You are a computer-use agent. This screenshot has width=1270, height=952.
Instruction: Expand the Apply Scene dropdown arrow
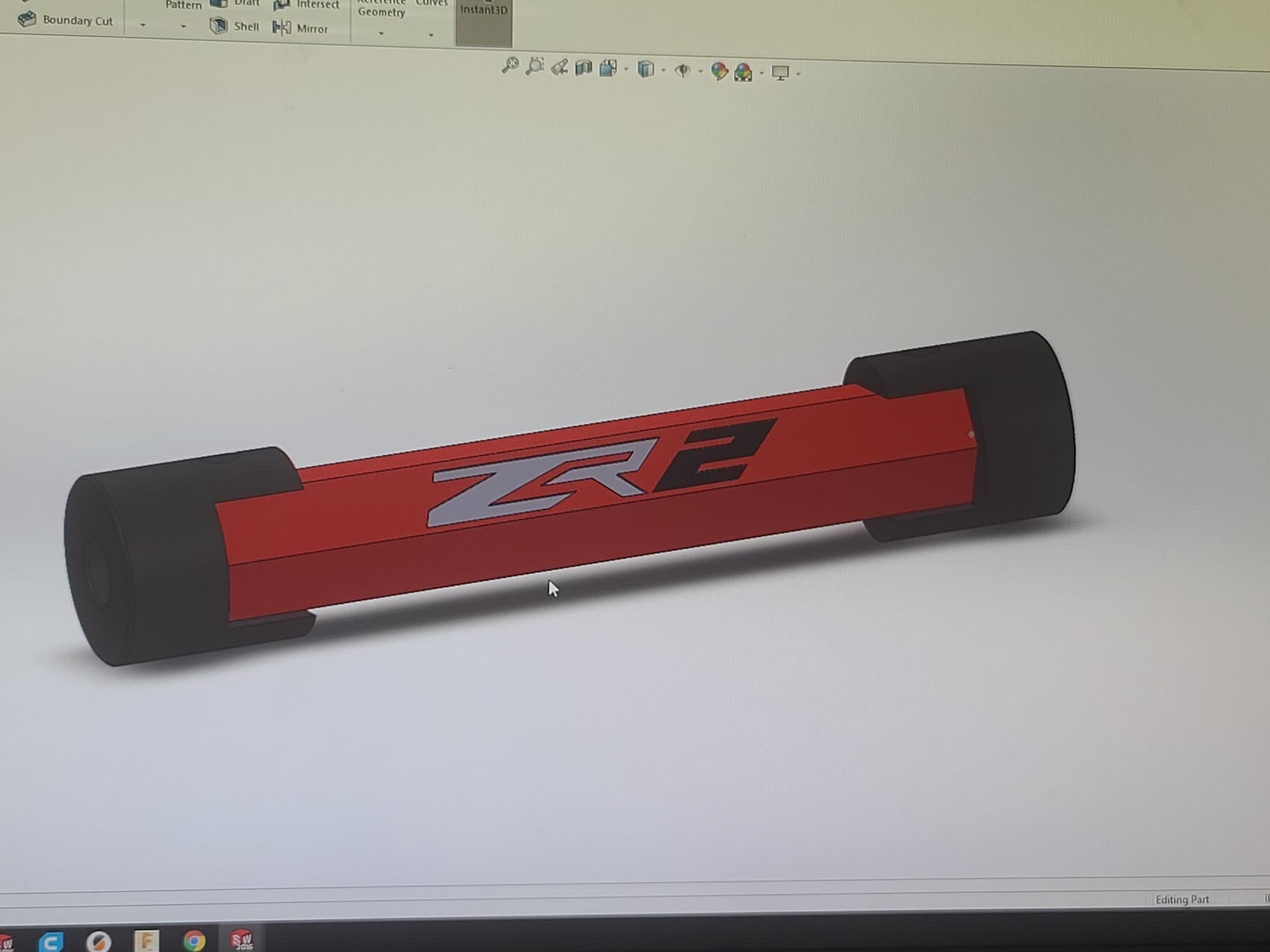[761, 73]
